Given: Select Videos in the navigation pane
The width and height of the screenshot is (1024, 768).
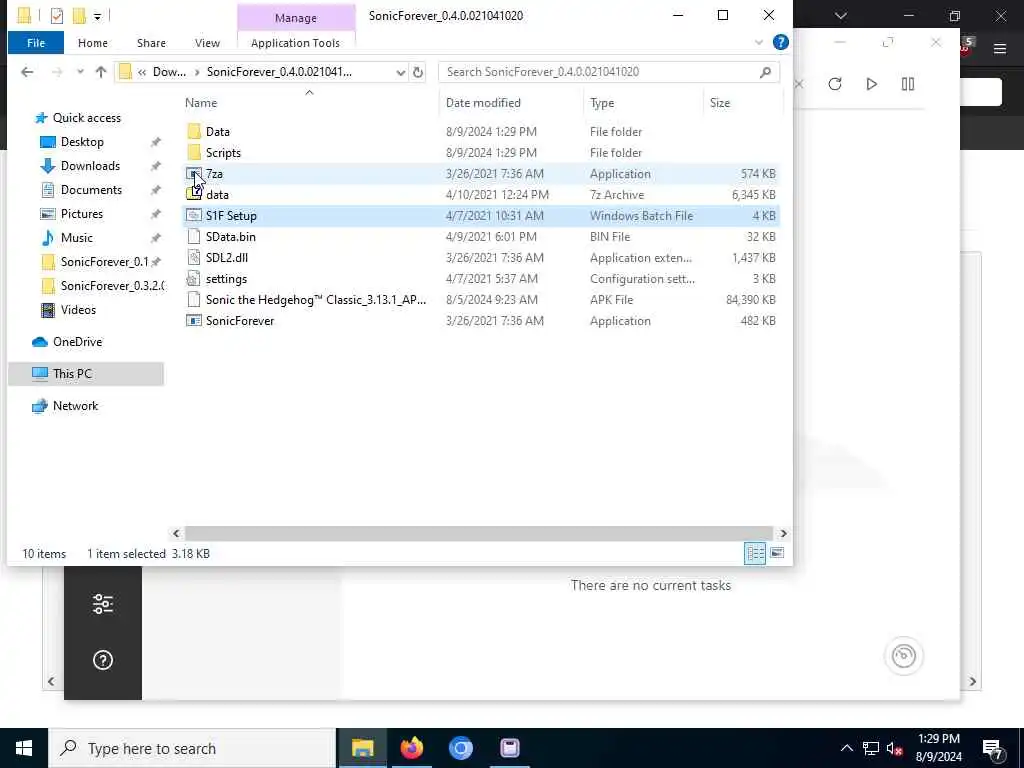Looking at the screenshot, I should pos(78,310).
